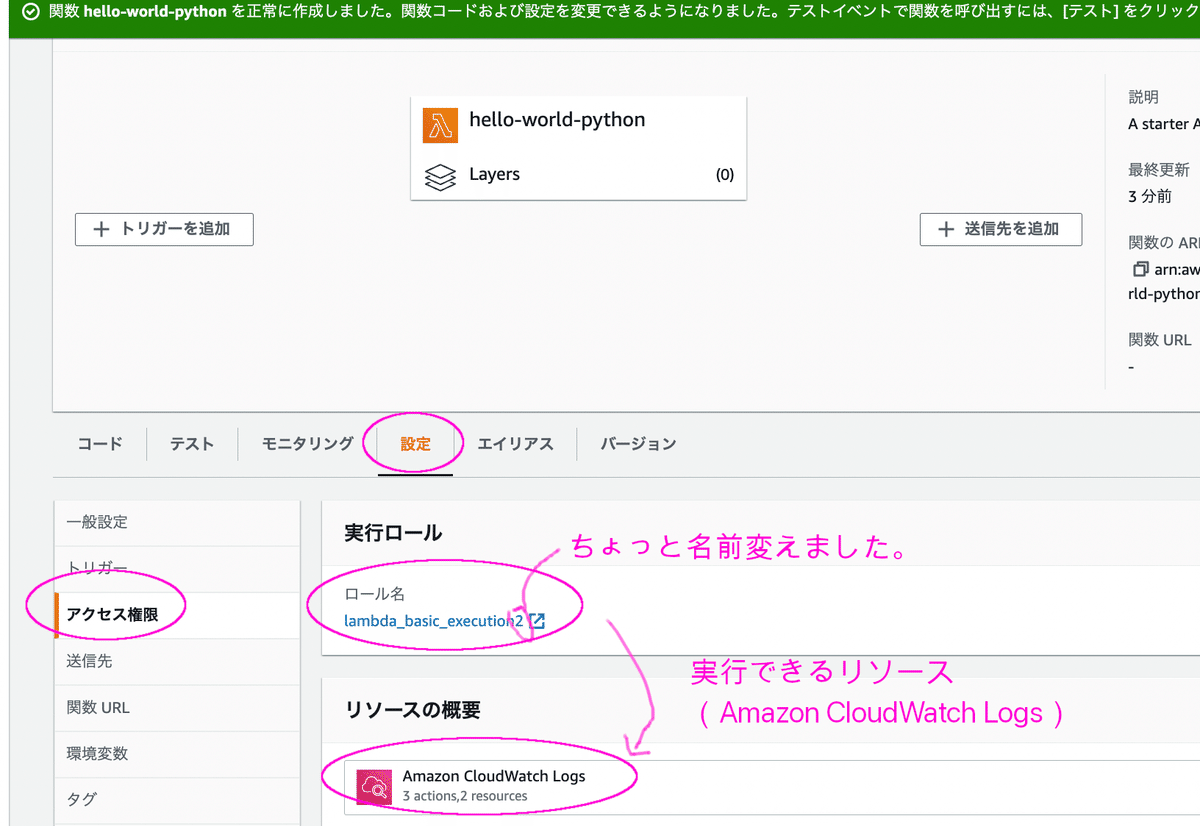This screenshot has width=1200, height=826.
Task: Select トリガー in the side menu
Action: pyautogui.click(x=177, y=568)
